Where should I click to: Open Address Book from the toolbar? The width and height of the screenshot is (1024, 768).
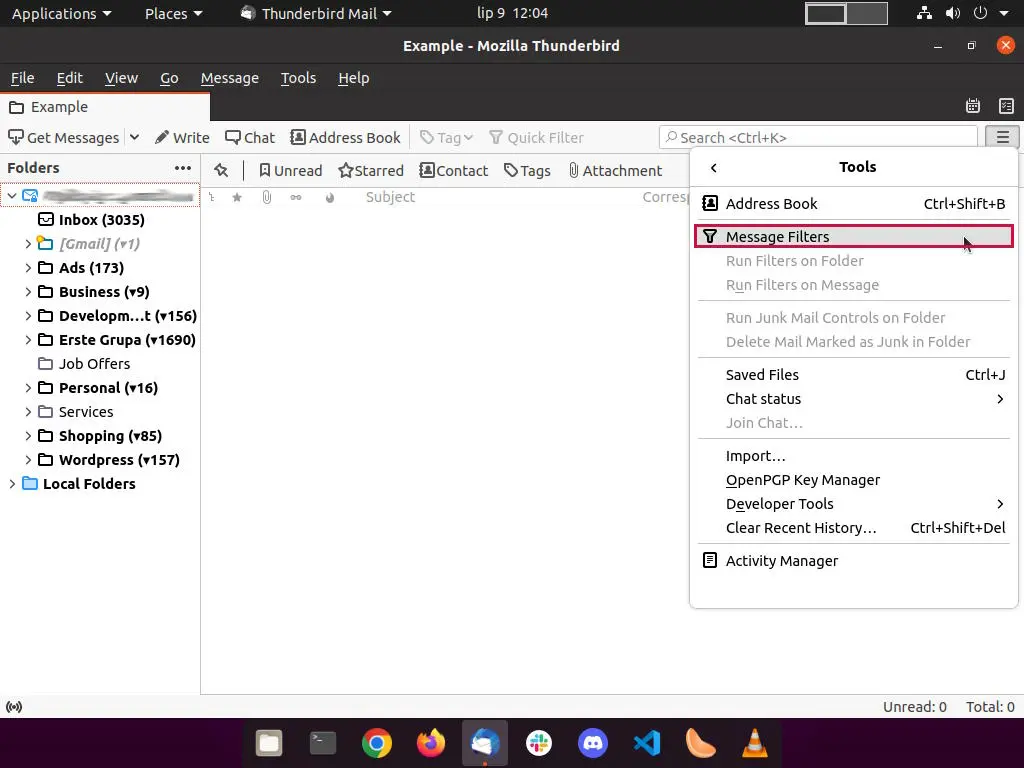click(345, 138)
